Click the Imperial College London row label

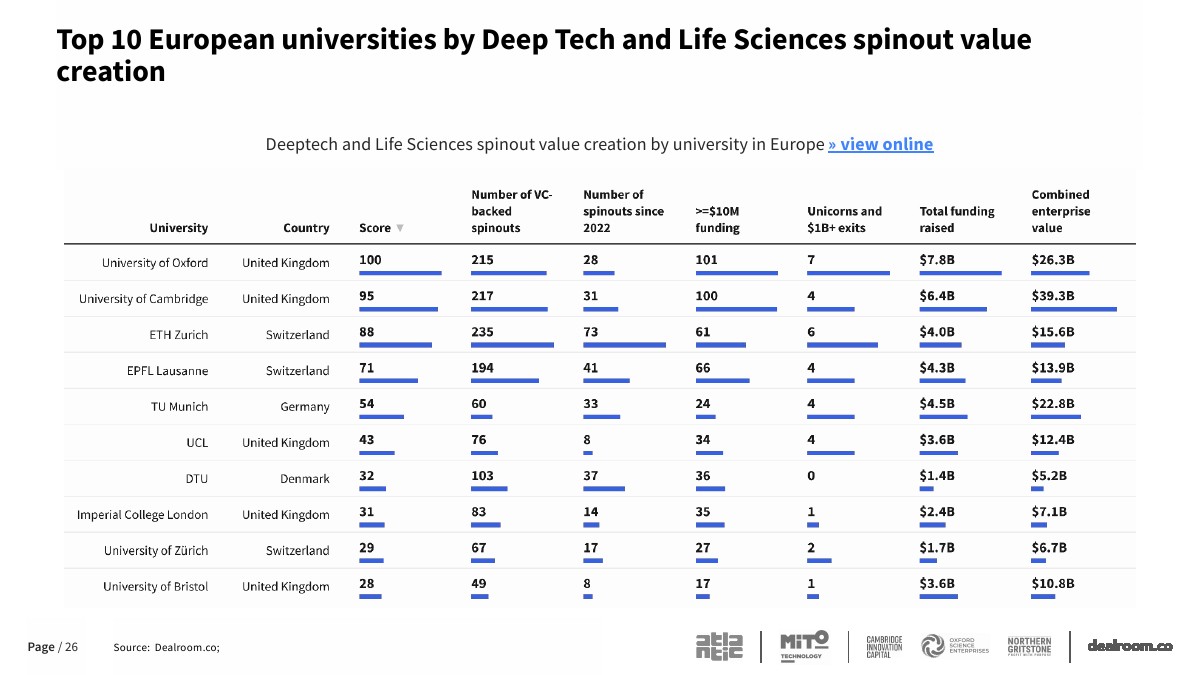pos(143,515)
